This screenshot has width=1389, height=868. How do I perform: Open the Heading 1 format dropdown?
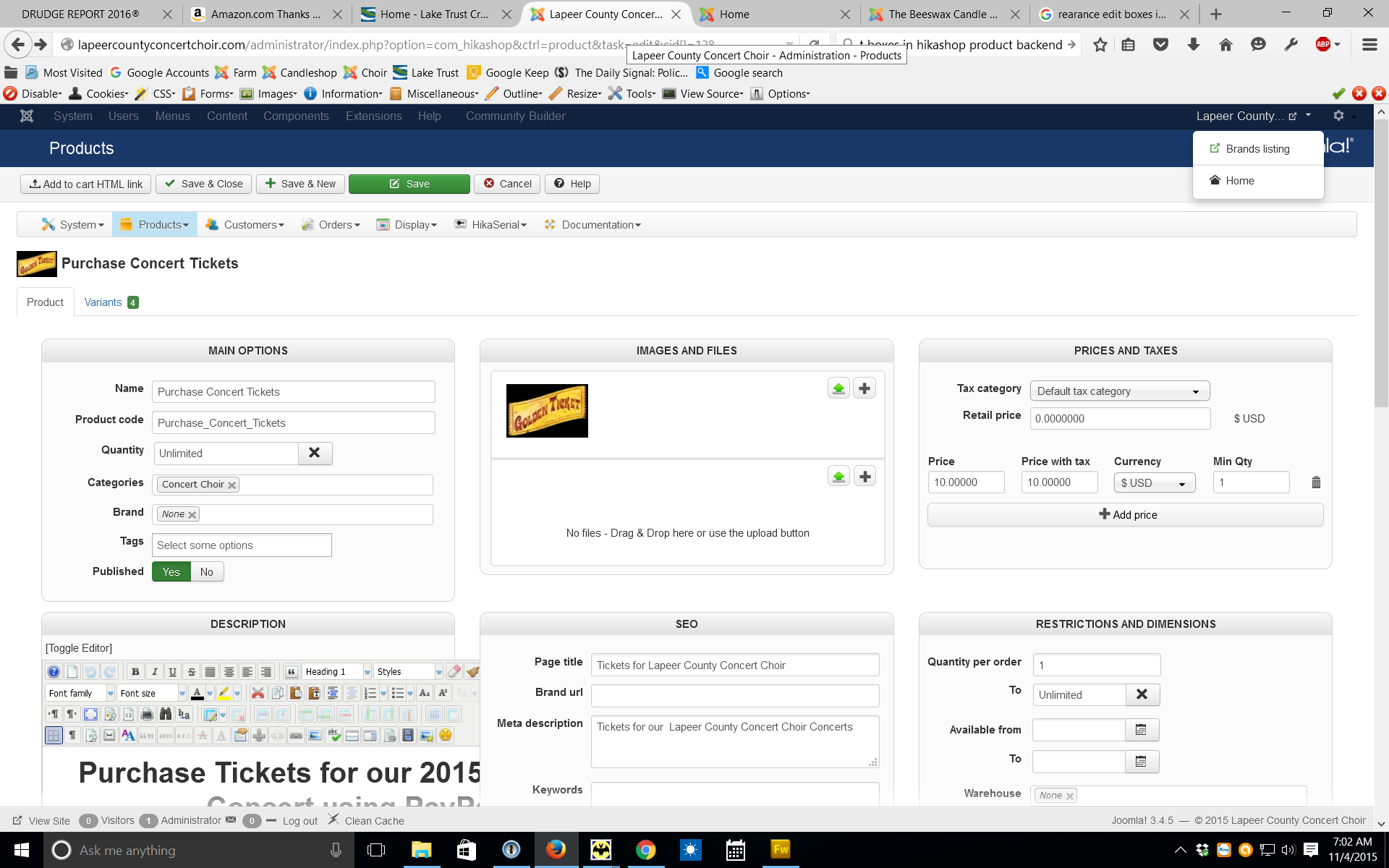(368, 671)
